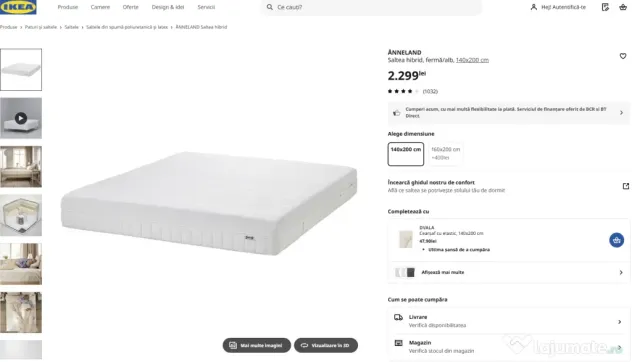This screenshot has height=362, width=632.
Task: Open the comfort guide external link icon
Action: coord(626,186)
